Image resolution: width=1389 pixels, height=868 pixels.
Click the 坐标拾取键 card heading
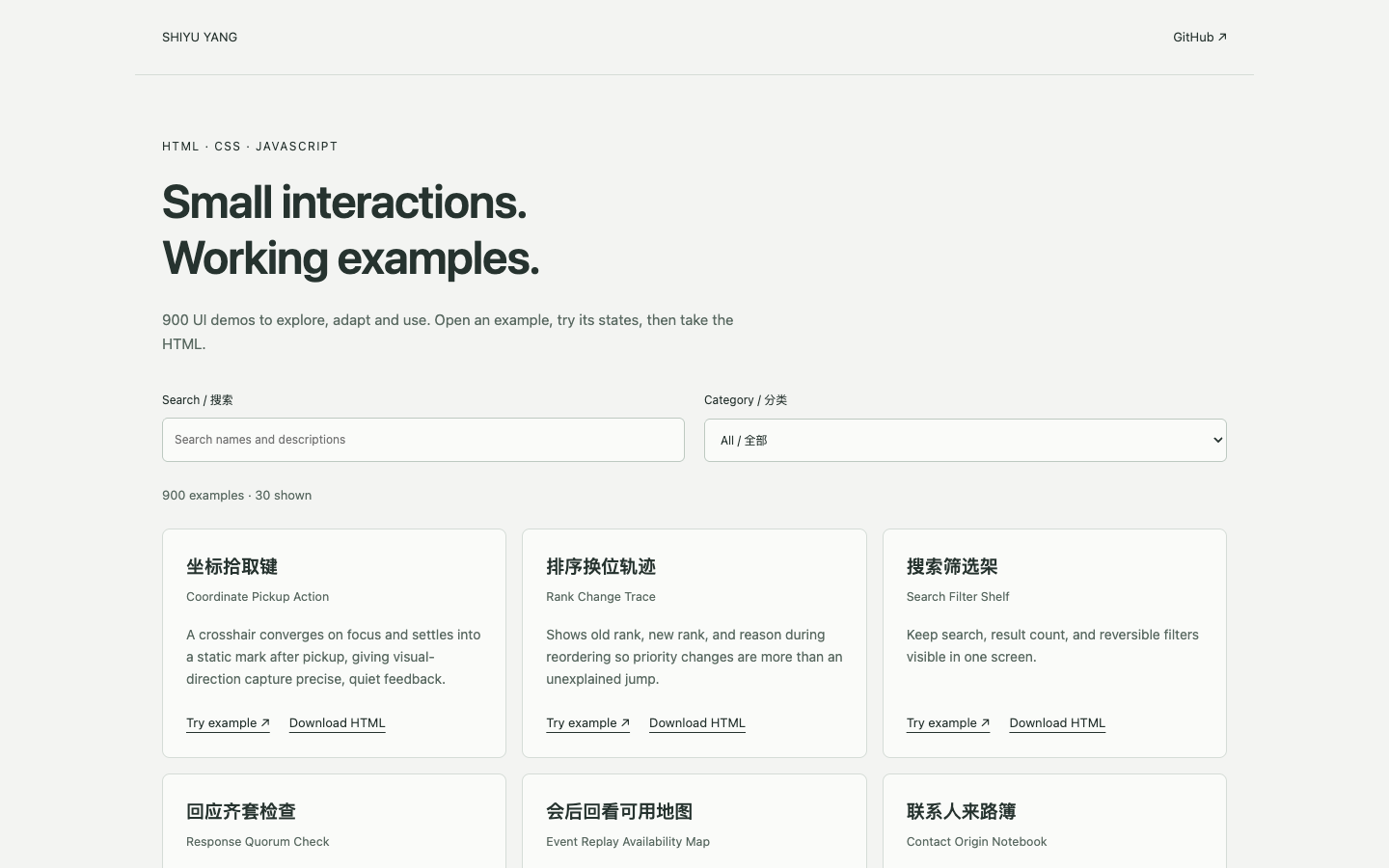[232, 567]
